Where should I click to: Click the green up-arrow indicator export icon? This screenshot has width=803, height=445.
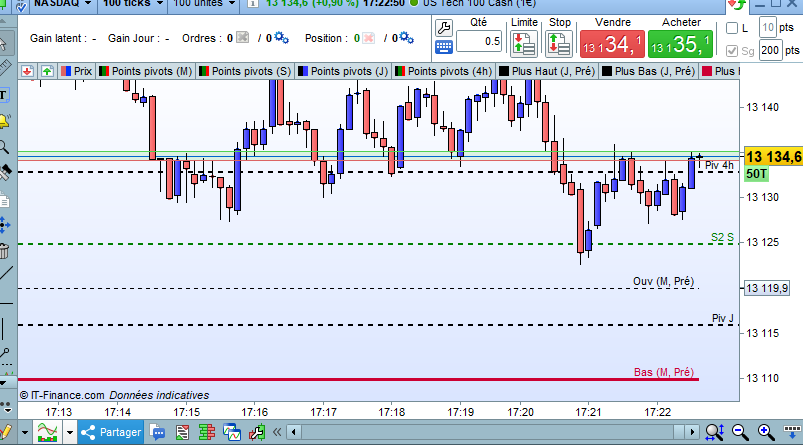coord(47,71)
